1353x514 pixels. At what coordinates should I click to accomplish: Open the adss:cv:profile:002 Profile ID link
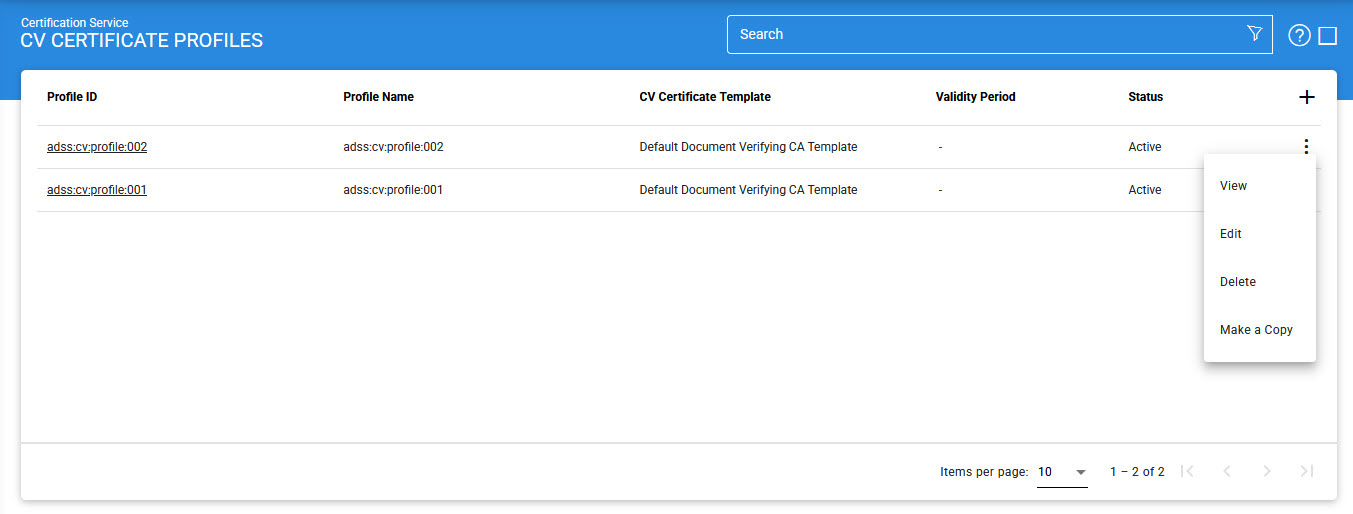click(x=97, y=147)
